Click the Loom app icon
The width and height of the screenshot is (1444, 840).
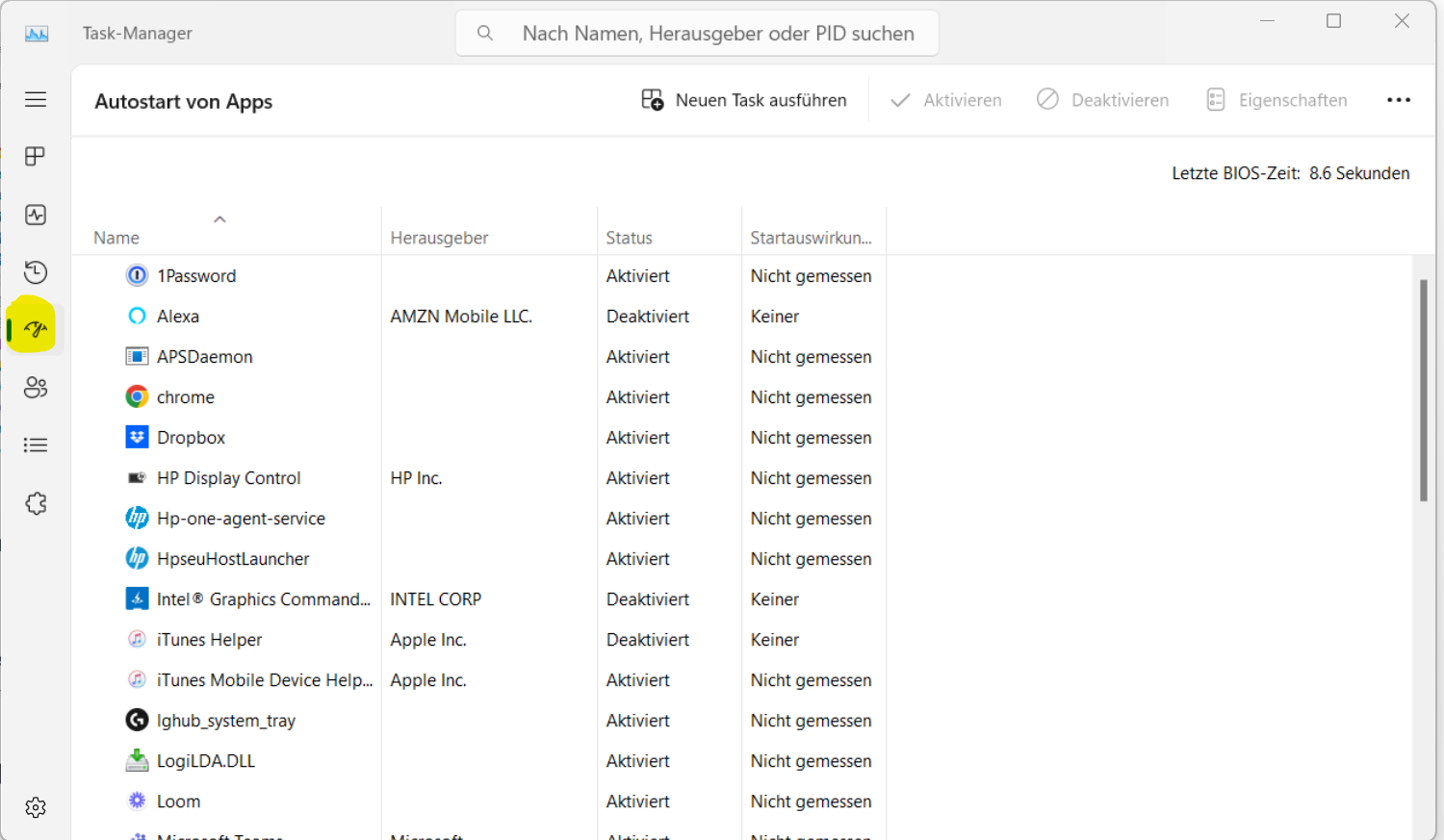coord(138,802)
